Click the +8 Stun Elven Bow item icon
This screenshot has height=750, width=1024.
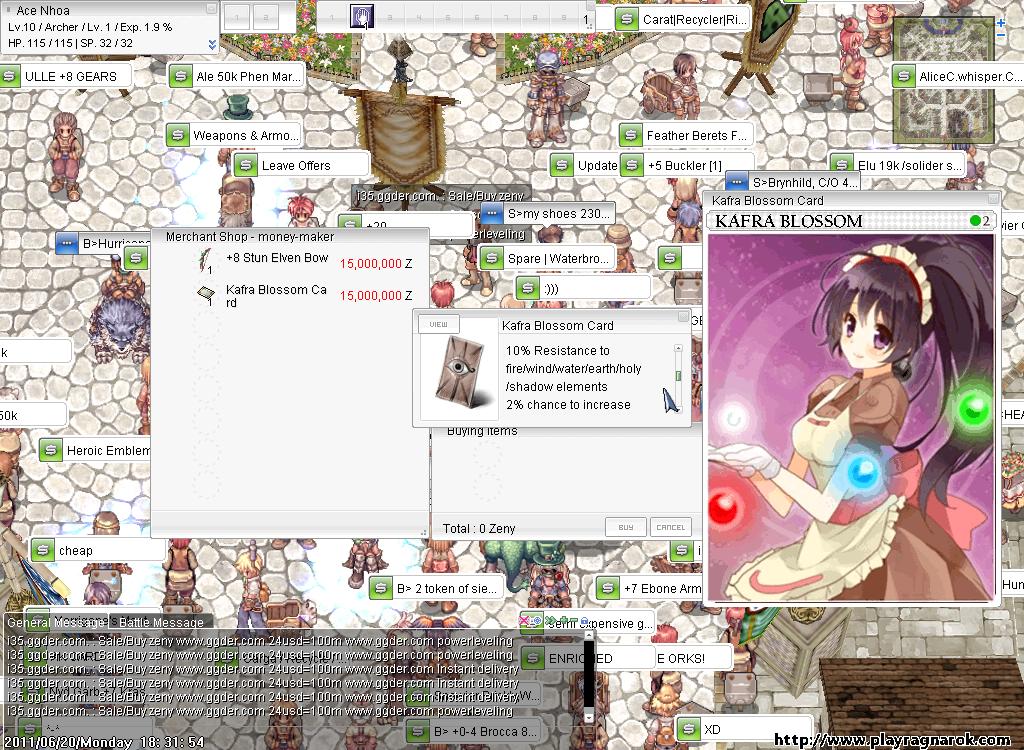206,261
